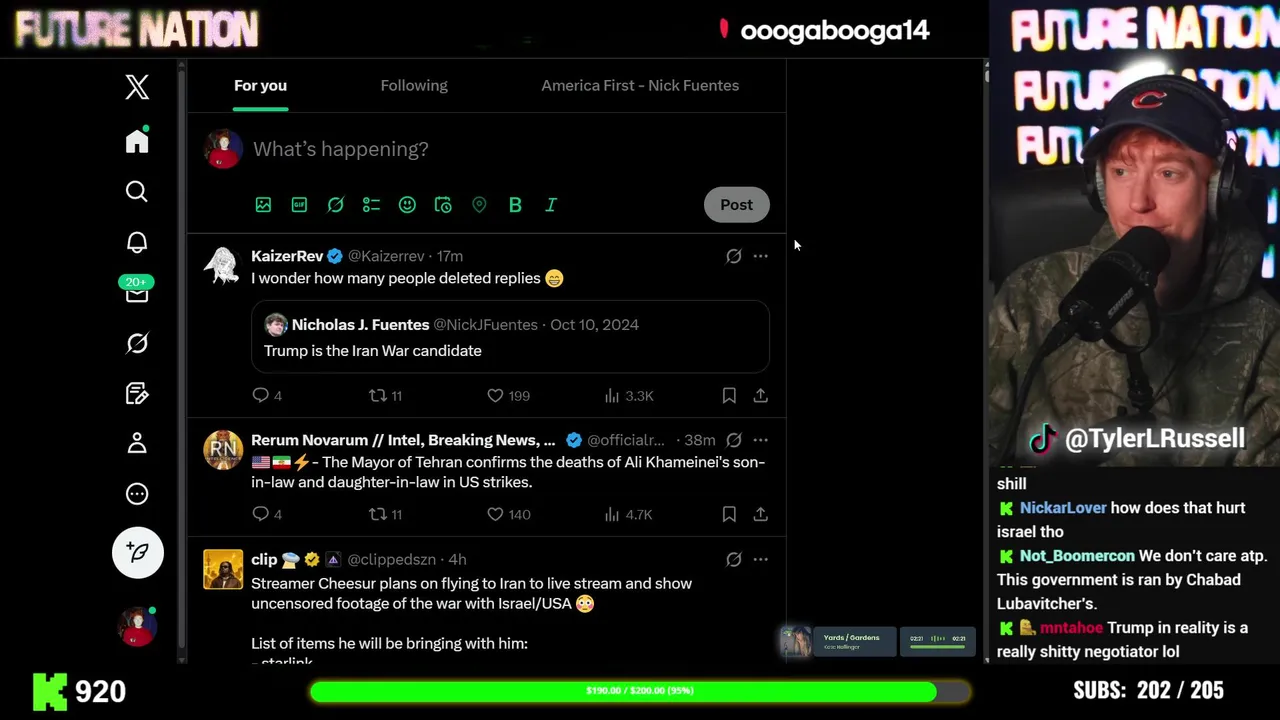
Task: Open Grok icon in the sidebar
Action: tap(137, 343)
